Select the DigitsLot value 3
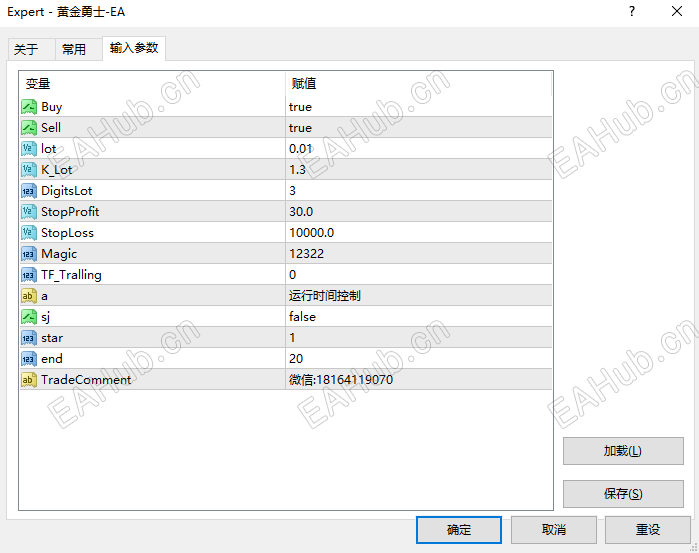Screen dimensions: 699x553 point(292,191)
